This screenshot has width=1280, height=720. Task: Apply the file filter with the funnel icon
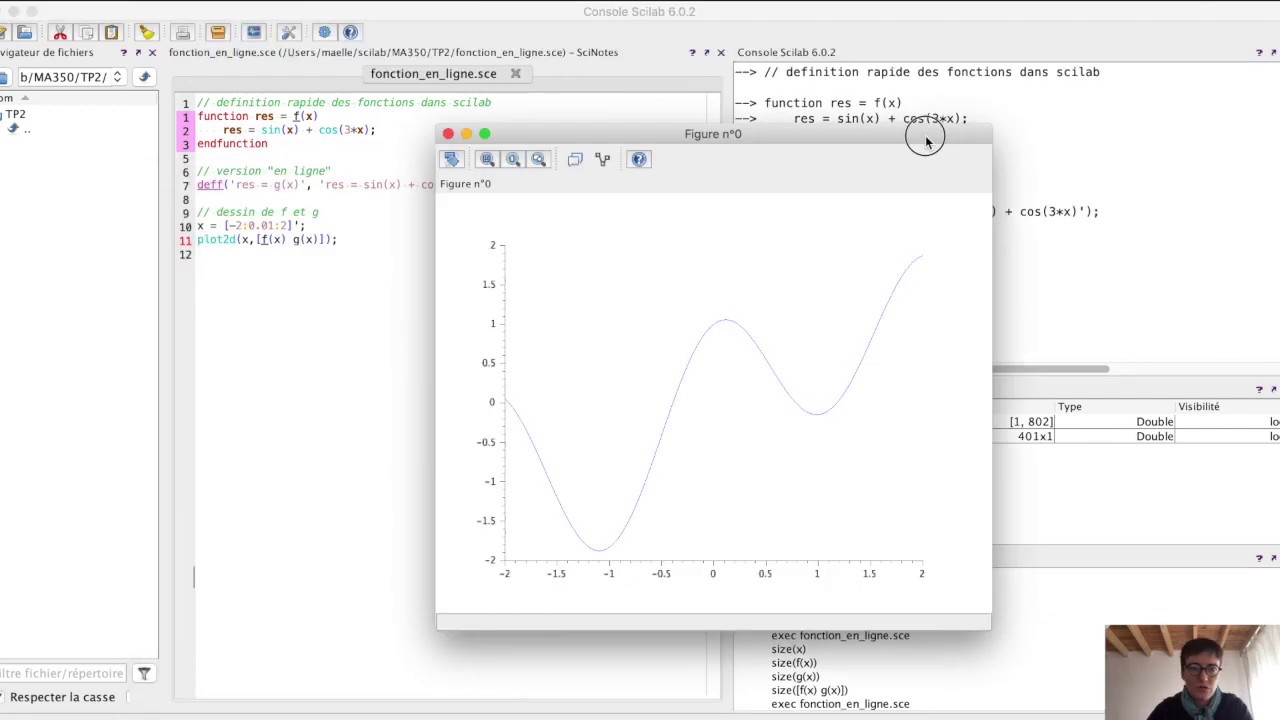pos(144,674)
